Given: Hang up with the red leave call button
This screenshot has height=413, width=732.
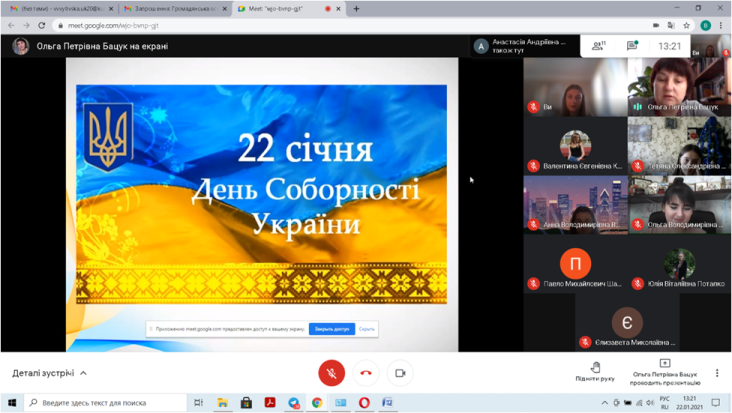Looking at the screenshot, I should click(366, 373).
